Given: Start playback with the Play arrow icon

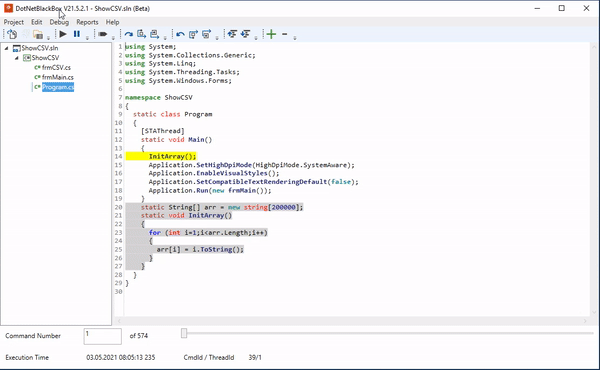Looking at the screenshot, I should (x=63, y=34).
